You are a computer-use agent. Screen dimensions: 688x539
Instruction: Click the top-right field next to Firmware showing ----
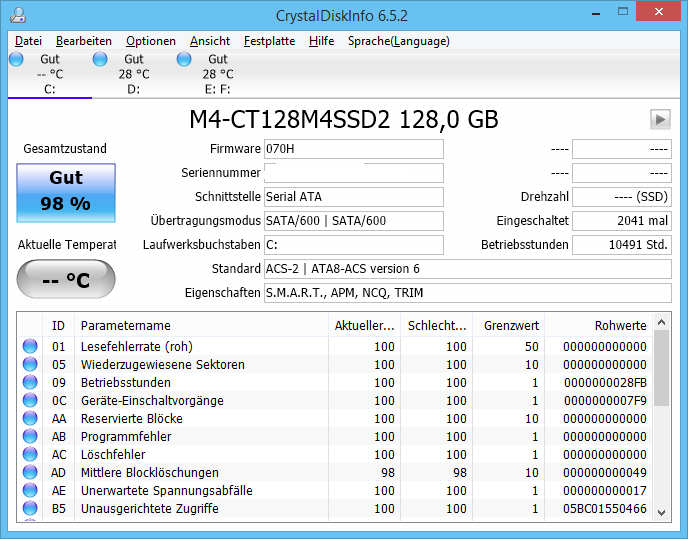(622, 149)
